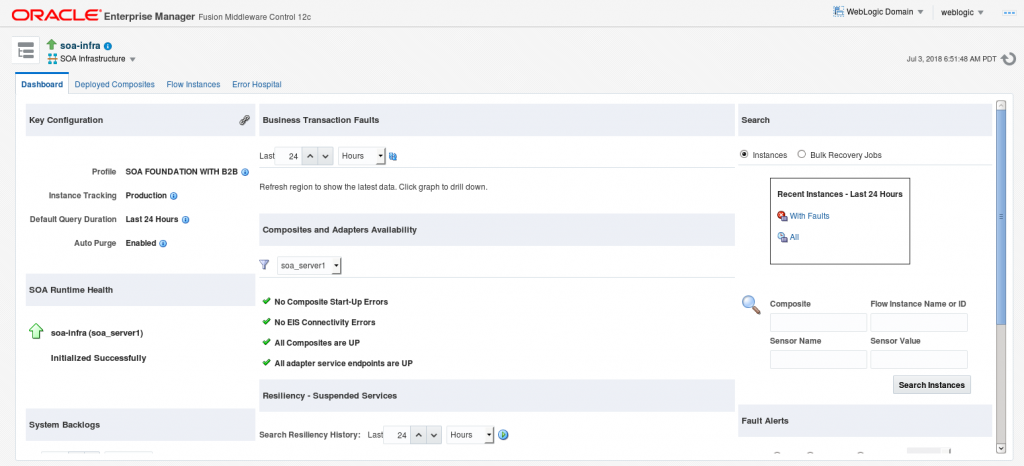Increase Resiliency History duration with up arrow

click(x=419, y=435)
